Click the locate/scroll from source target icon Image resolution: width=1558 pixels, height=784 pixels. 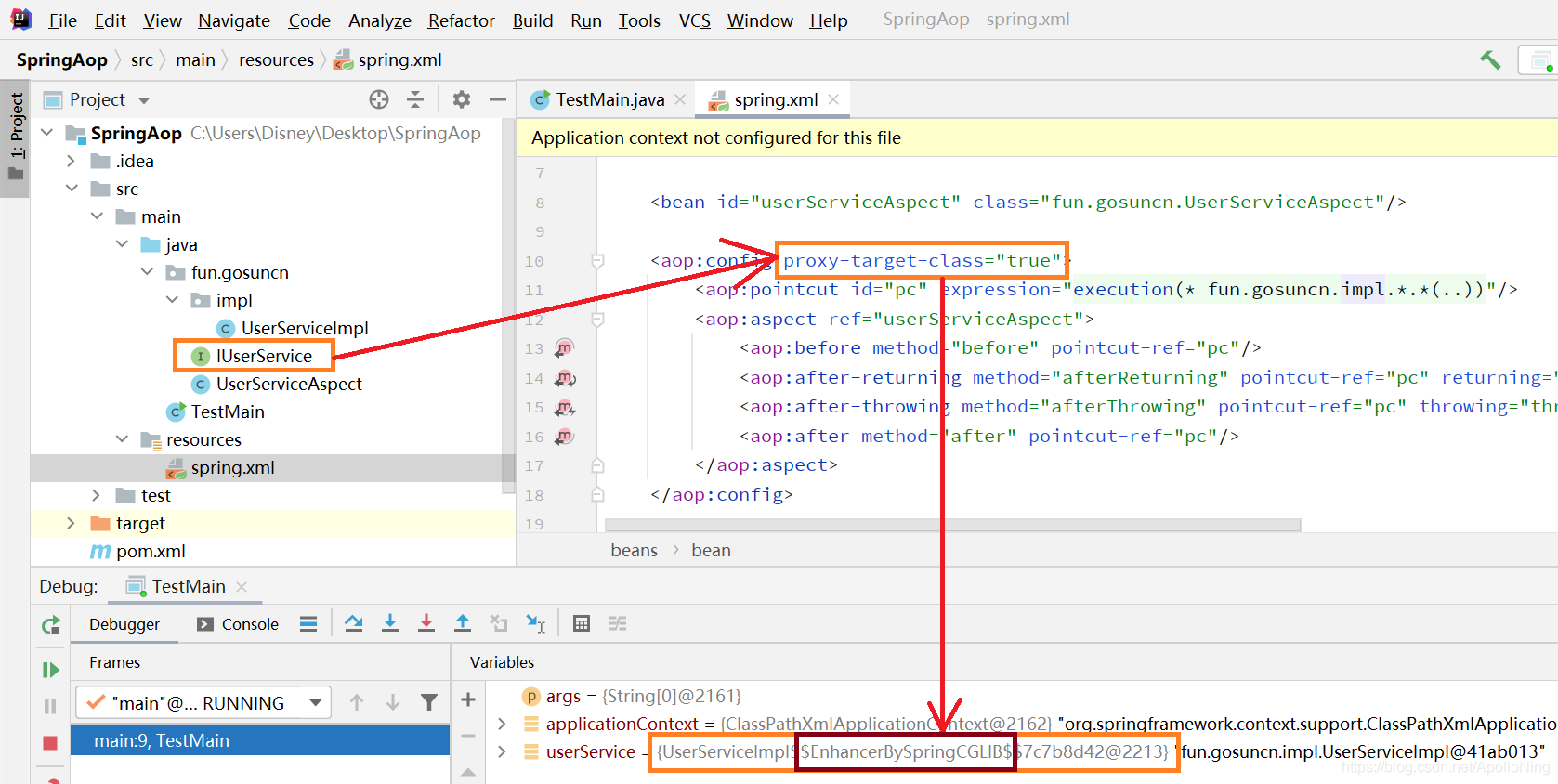(379, 99)
